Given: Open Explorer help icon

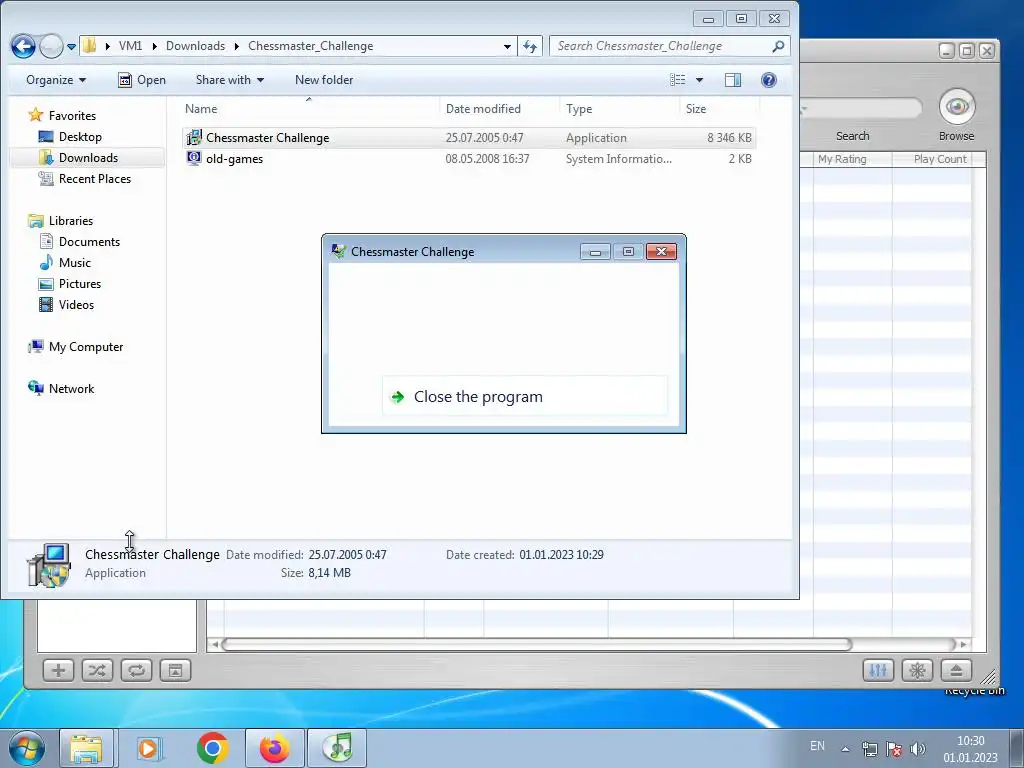Looking at the screenshot, I should 769,80.
